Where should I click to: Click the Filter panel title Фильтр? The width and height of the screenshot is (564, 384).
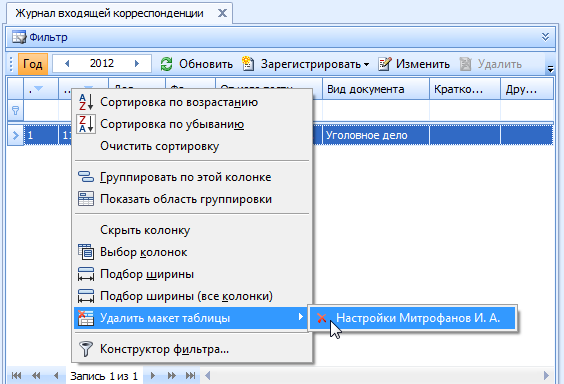pyautogui.click(x=48, y=37)
